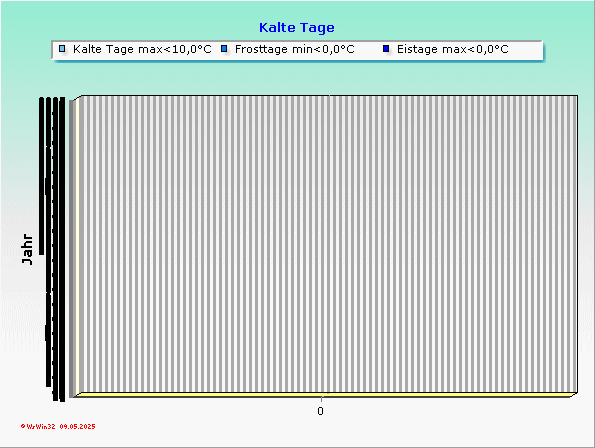The width and height of the screenshot is (595, 448).
Task: Select the dark blue Eistage legend swatch
Action: [x=386, y=49]
